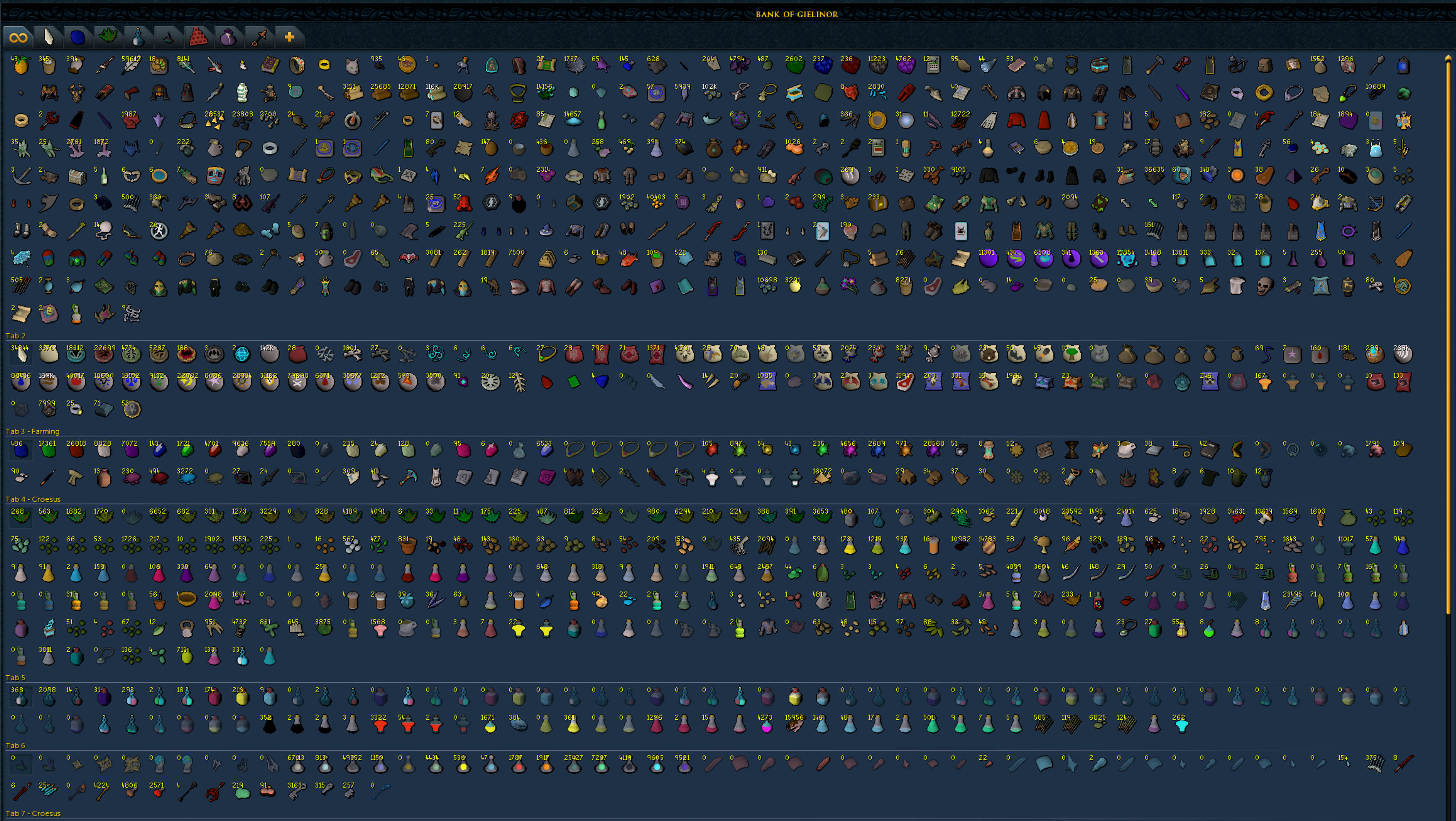Open the potion vial bank tab
This screenshot has width=1456, height=821.
137,37
